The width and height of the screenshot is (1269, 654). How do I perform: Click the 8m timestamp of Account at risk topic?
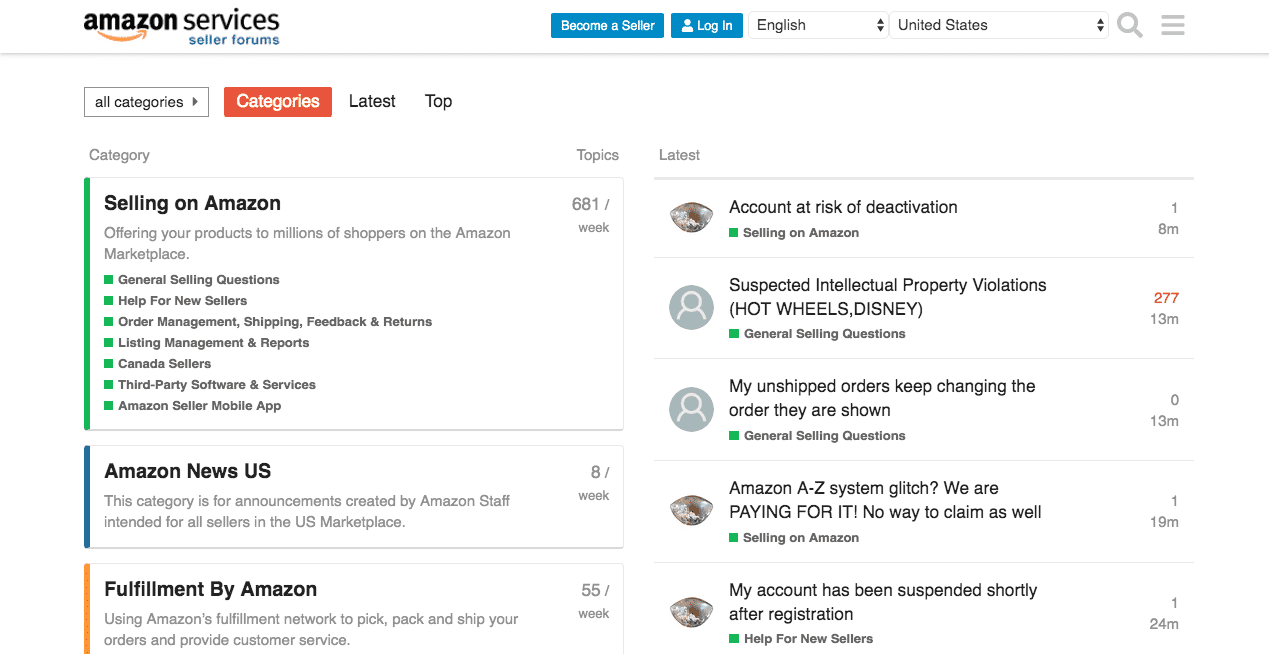(x=1168, y=229)
